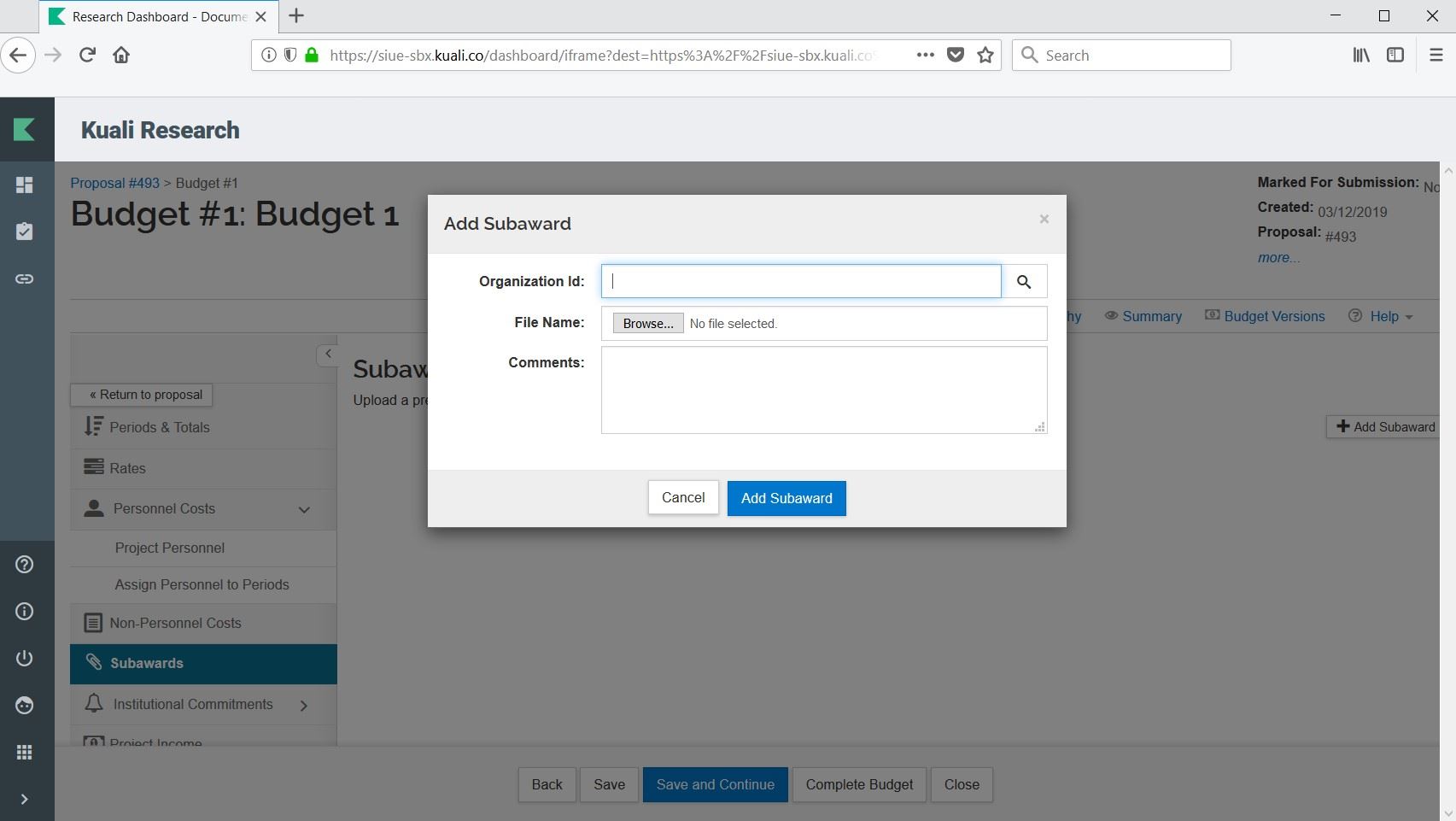Click the Organization Id search magnifier icon
The height and width of the screenshot is (821, 1456).
[x=1023, y=282]
